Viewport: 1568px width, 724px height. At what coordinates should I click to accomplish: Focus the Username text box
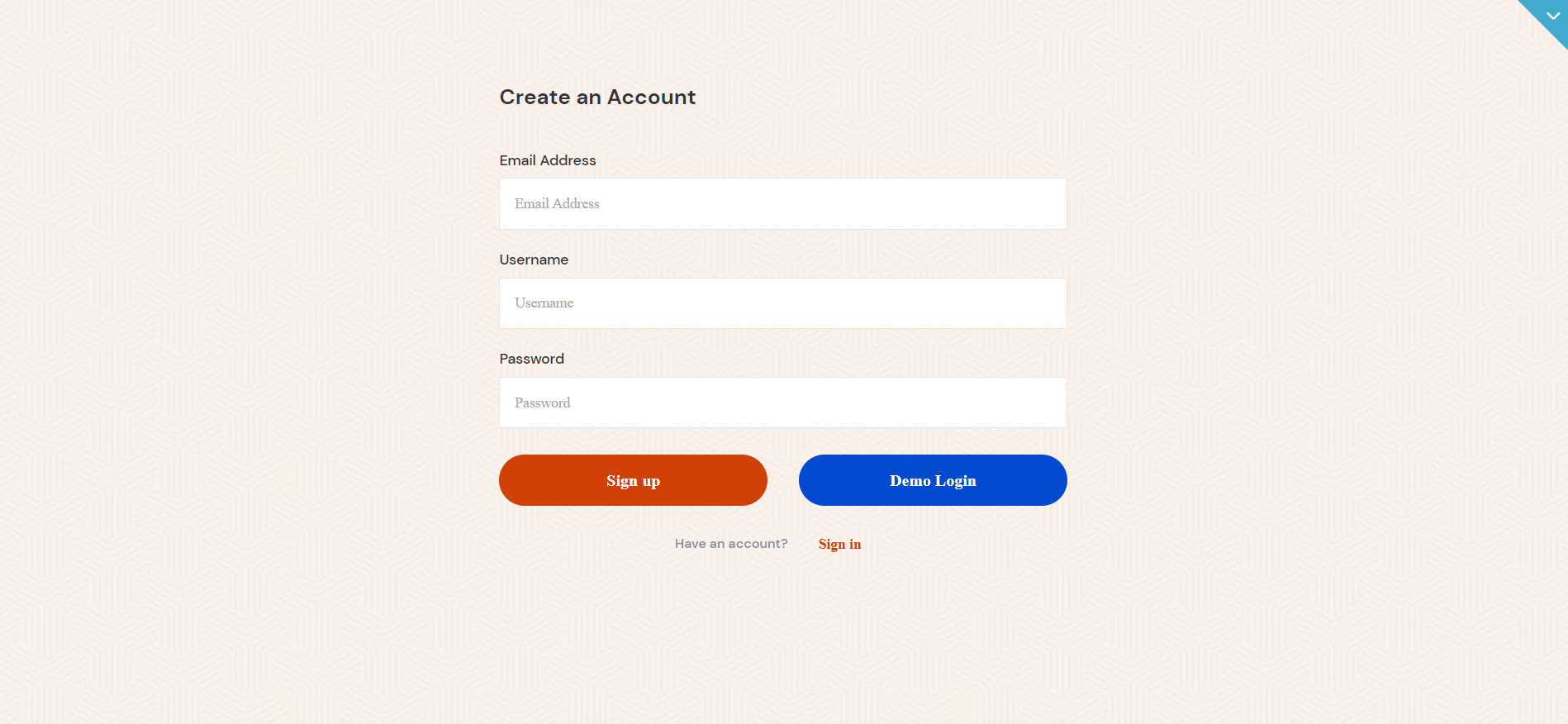click(782, 303)
